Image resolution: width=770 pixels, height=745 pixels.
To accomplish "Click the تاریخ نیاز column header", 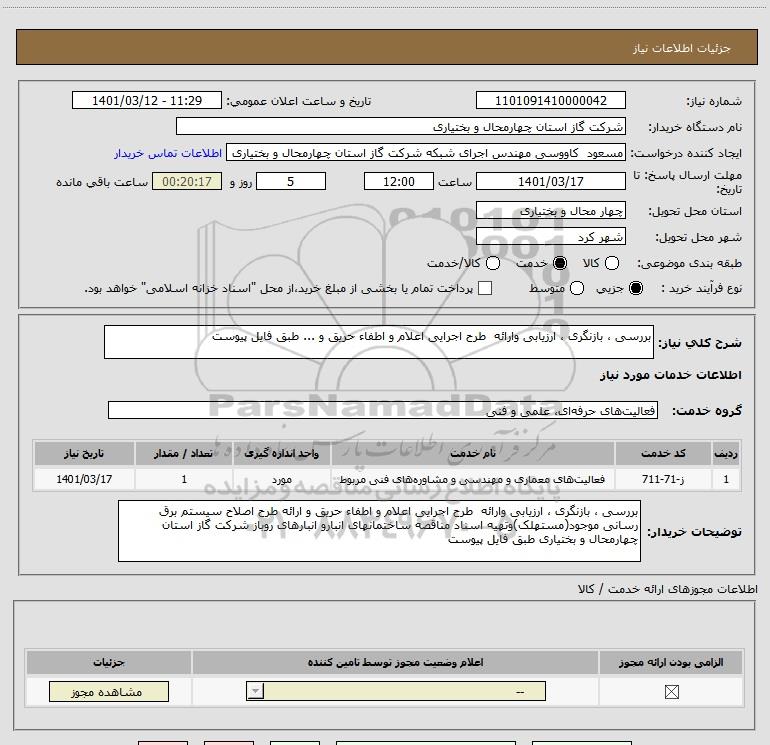I will pyautogui.click(x=84, y=453).
